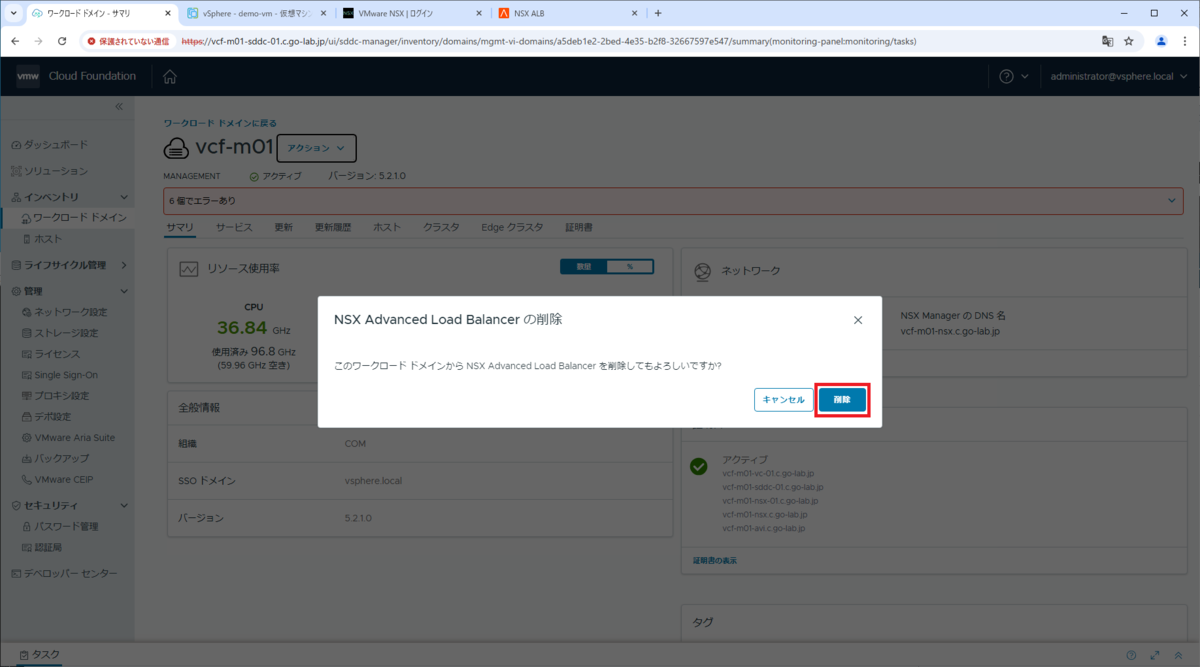Collapse the セキュリティ section
Image resolution: width=1200 pixels, height=667 pixels.
[x=124, y=505]
